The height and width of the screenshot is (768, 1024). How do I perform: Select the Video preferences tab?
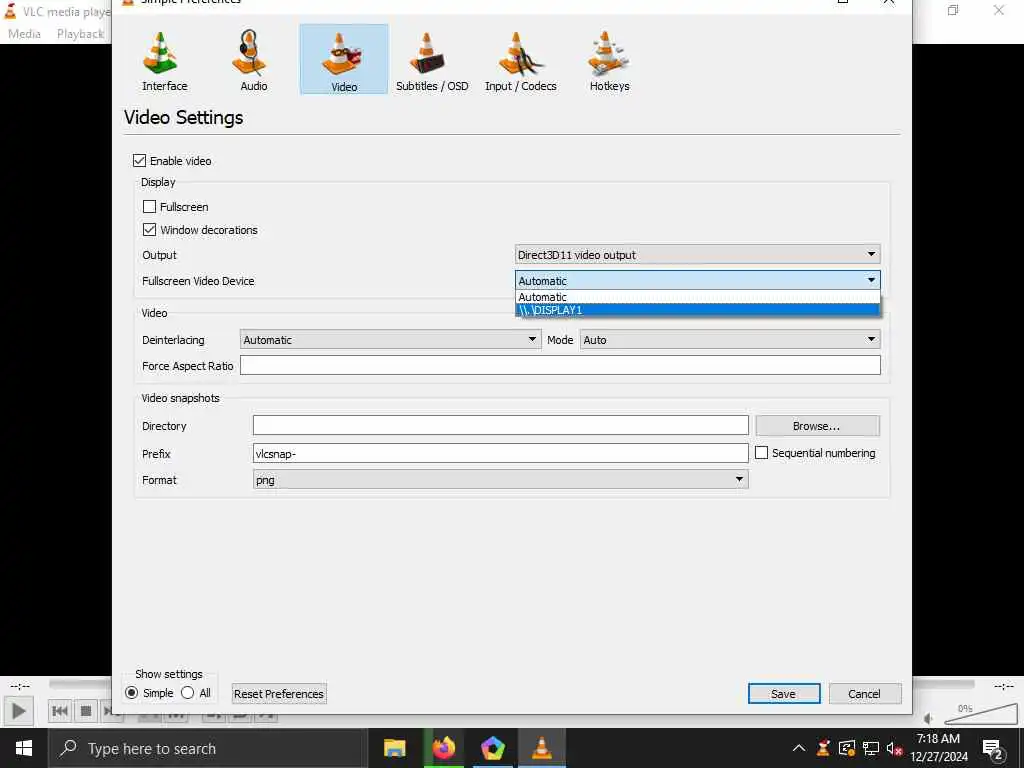pos(344,60)
